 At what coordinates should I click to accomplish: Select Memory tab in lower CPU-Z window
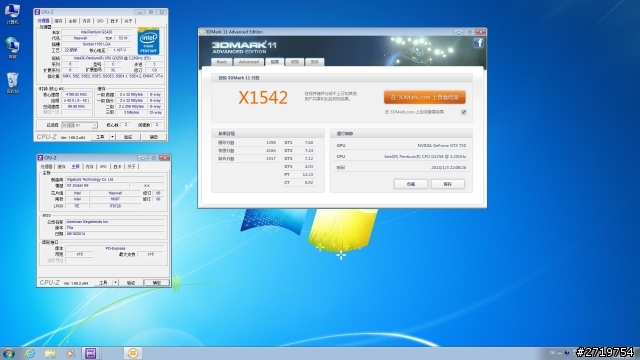89,167
